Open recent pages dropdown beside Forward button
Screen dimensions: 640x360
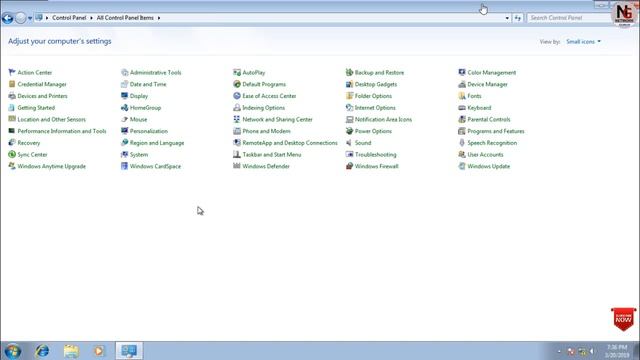[x=30, y=18]
